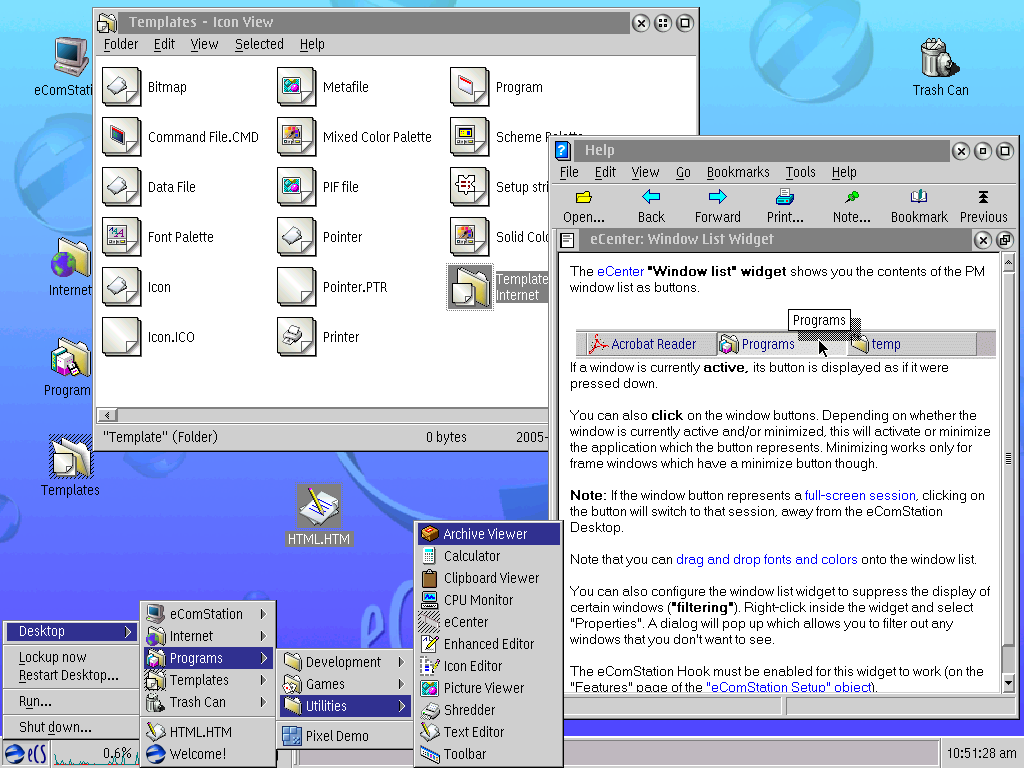Select the Program template icon
1024x768 pixels.
point(469,87)
